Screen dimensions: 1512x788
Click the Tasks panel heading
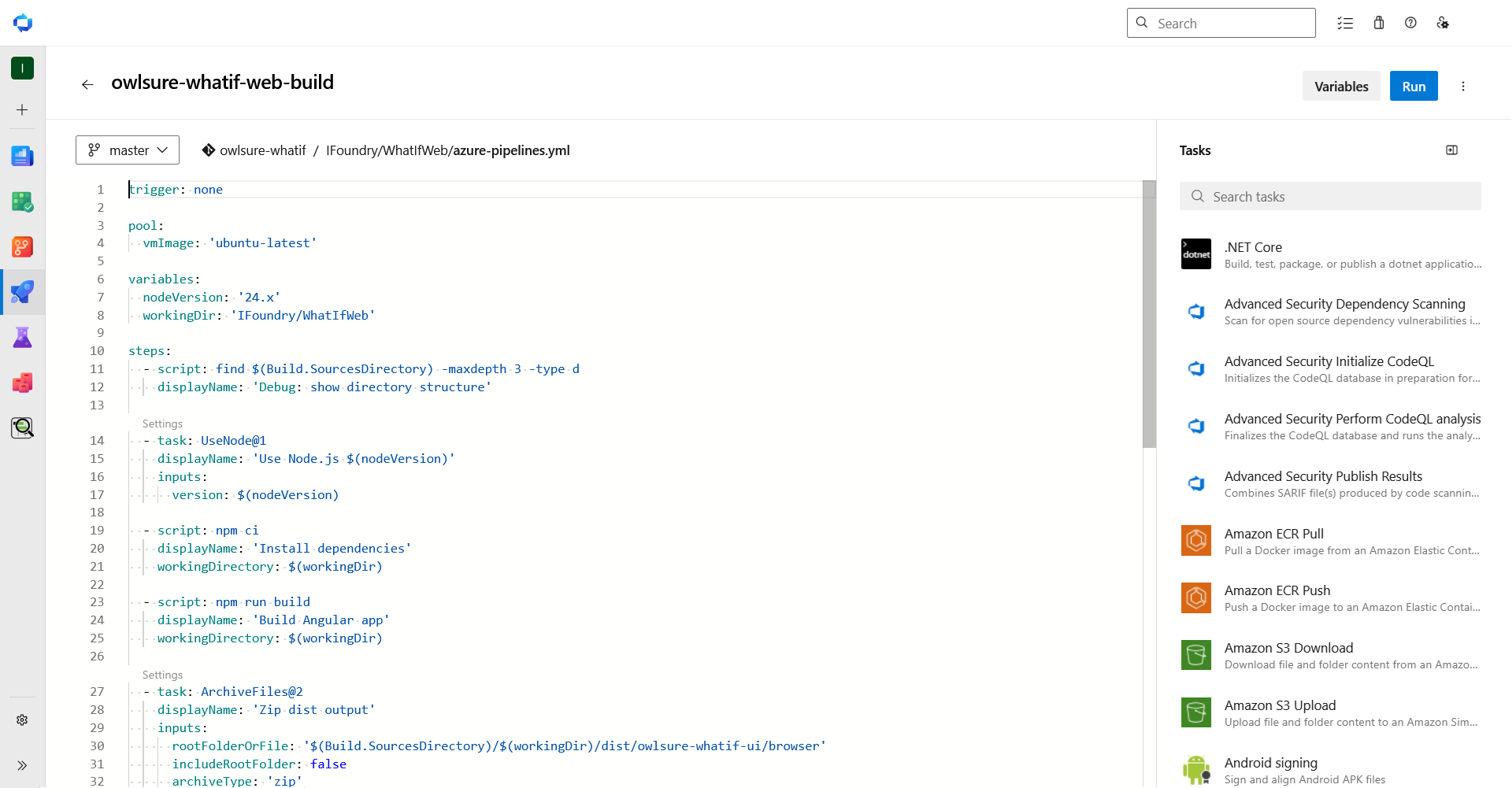tap(1195, 150)
